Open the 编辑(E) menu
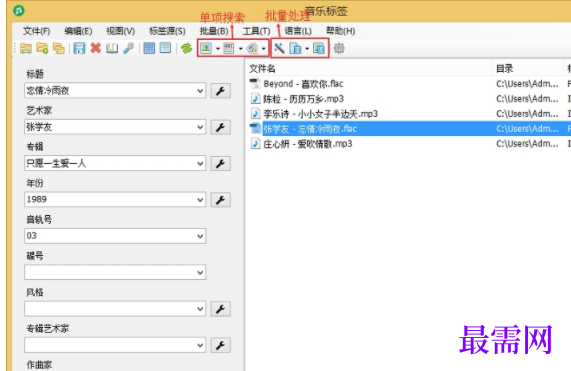 (78, 31)
